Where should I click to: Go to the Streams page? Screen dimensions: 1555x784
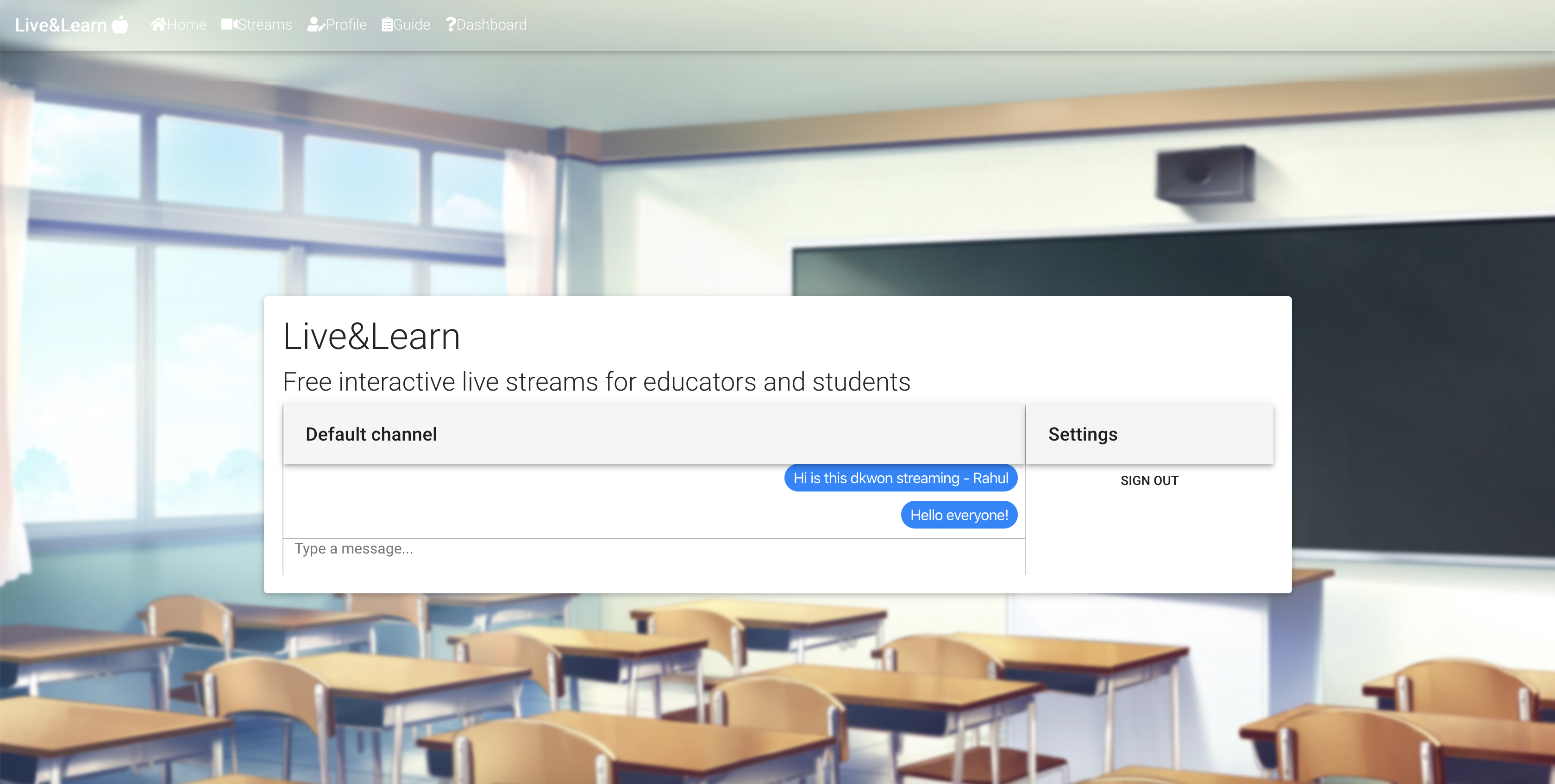click(x=265, y=25)
